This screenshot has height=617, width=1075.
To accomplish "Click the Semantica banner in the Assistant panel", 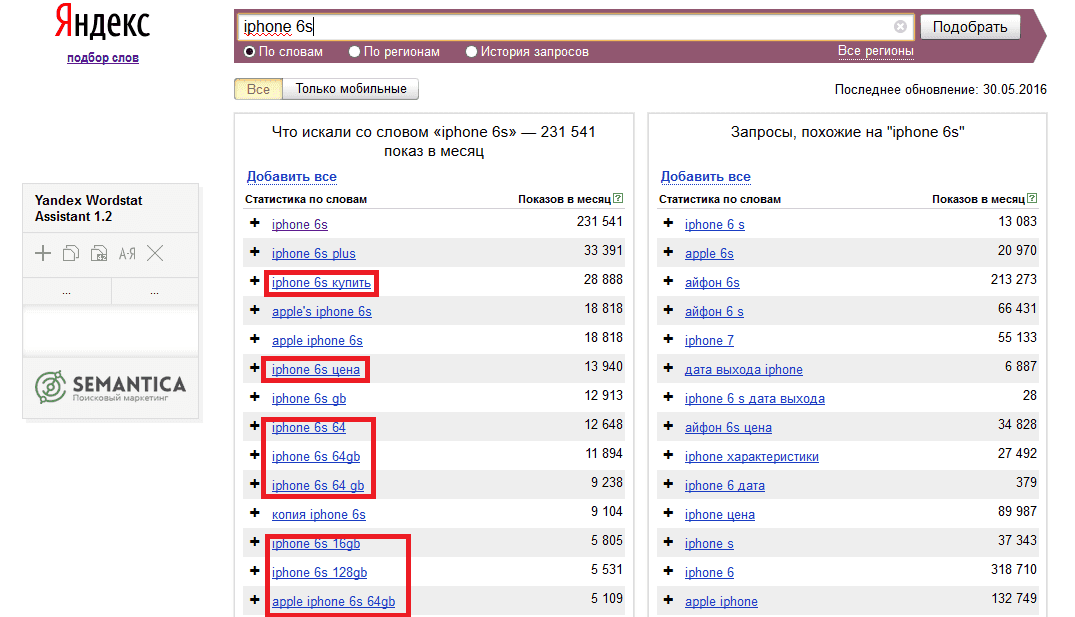I will click(x=110, y=387).
